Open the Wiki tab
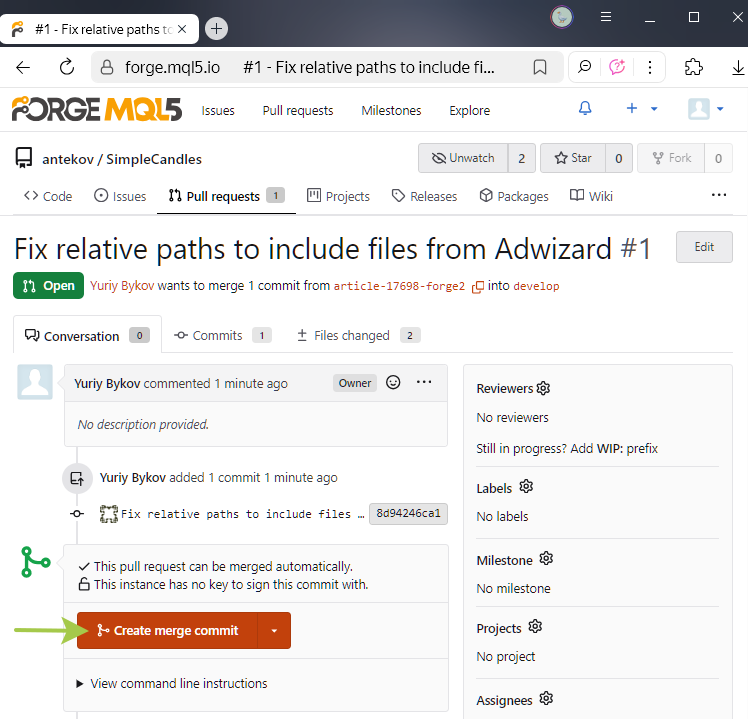Image resolution: width=748 pixels, height=719 pixels. point(591,196)
